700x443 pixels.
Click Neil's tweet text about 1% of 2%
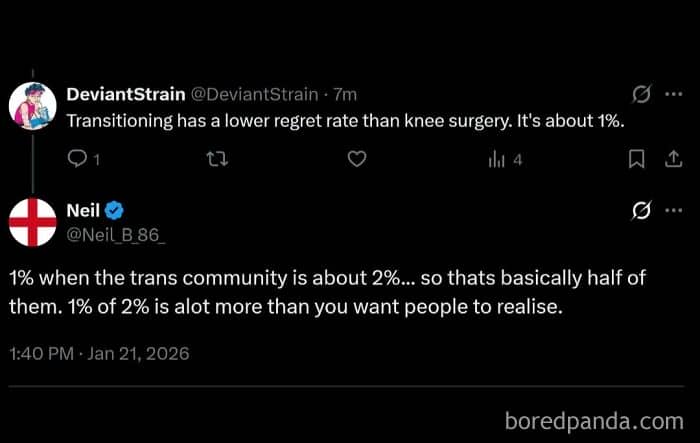tap(290, 293)
